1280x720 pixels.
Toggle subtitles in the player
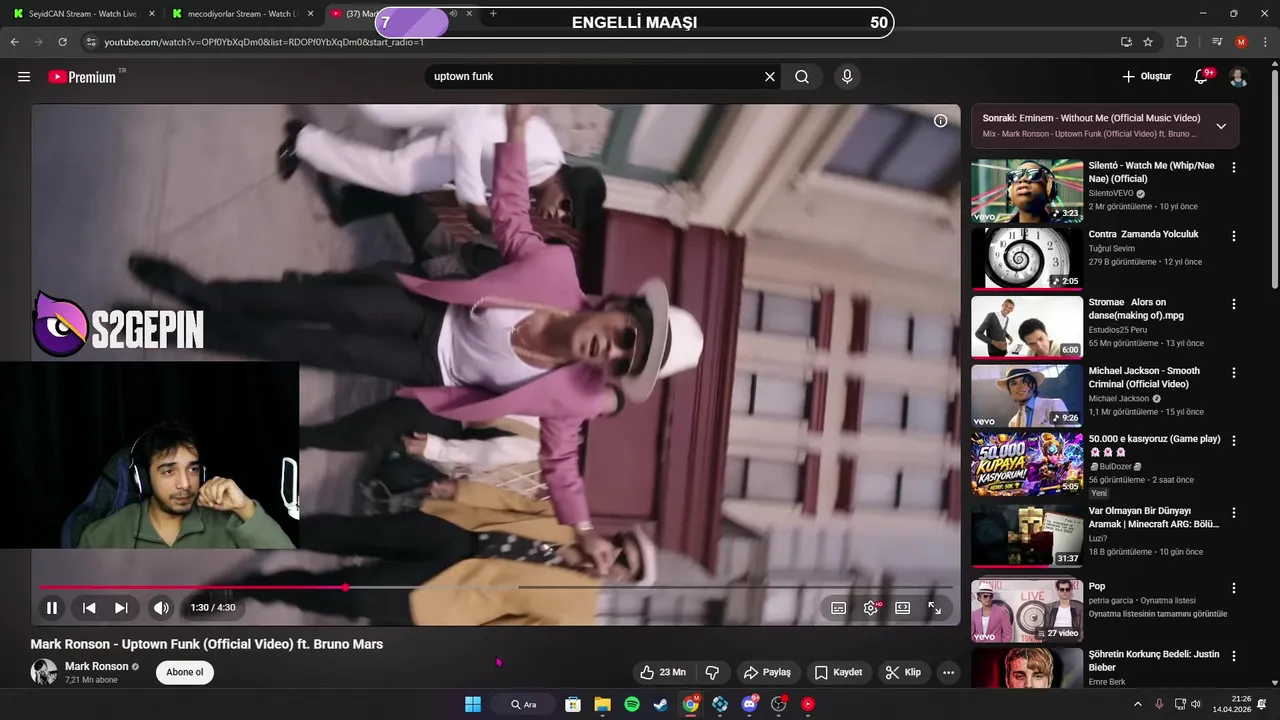pyautogui.click(x=839, y=608)
